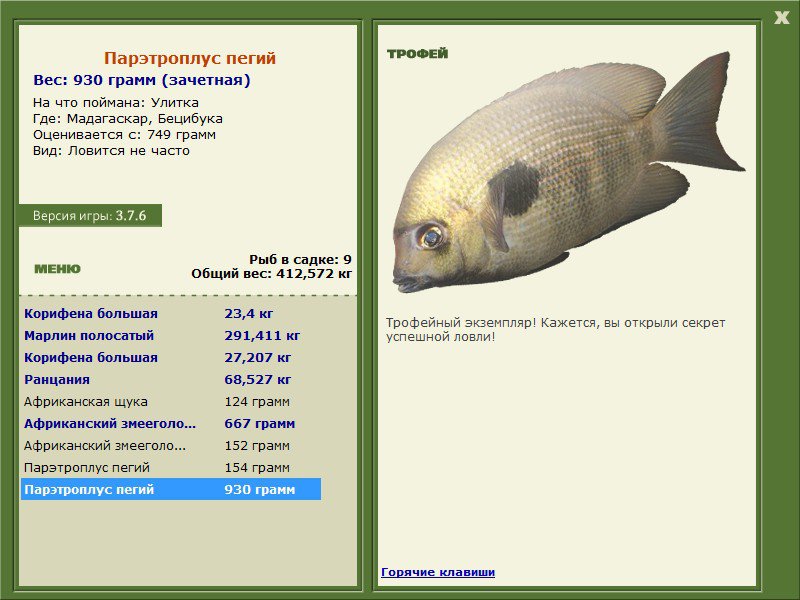Click the Общий вес: 412,572 кг total
The image size is (800, 600).
(x=271, y=273)
